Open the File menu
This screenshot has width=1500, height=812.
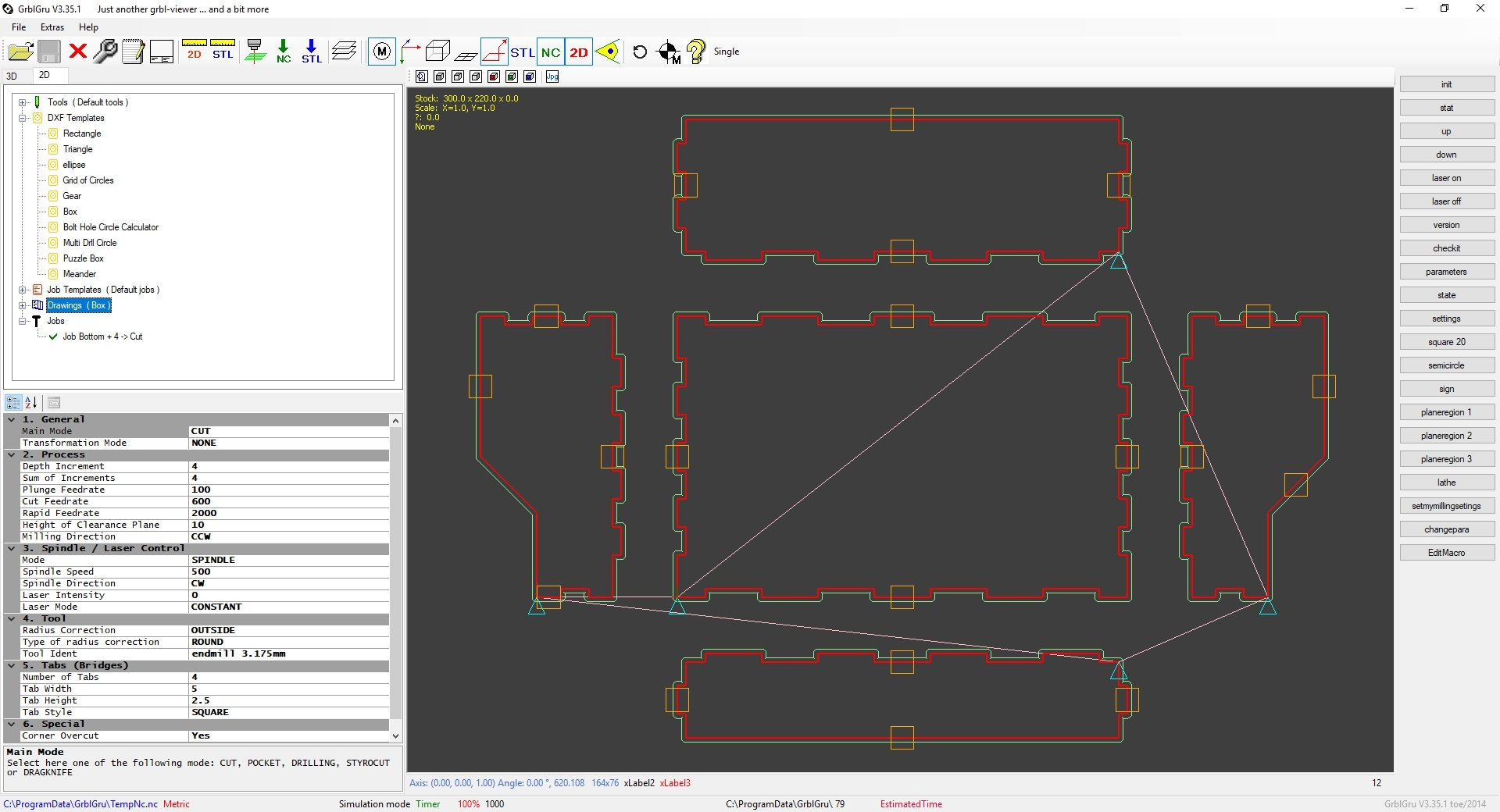coord(19,27)
